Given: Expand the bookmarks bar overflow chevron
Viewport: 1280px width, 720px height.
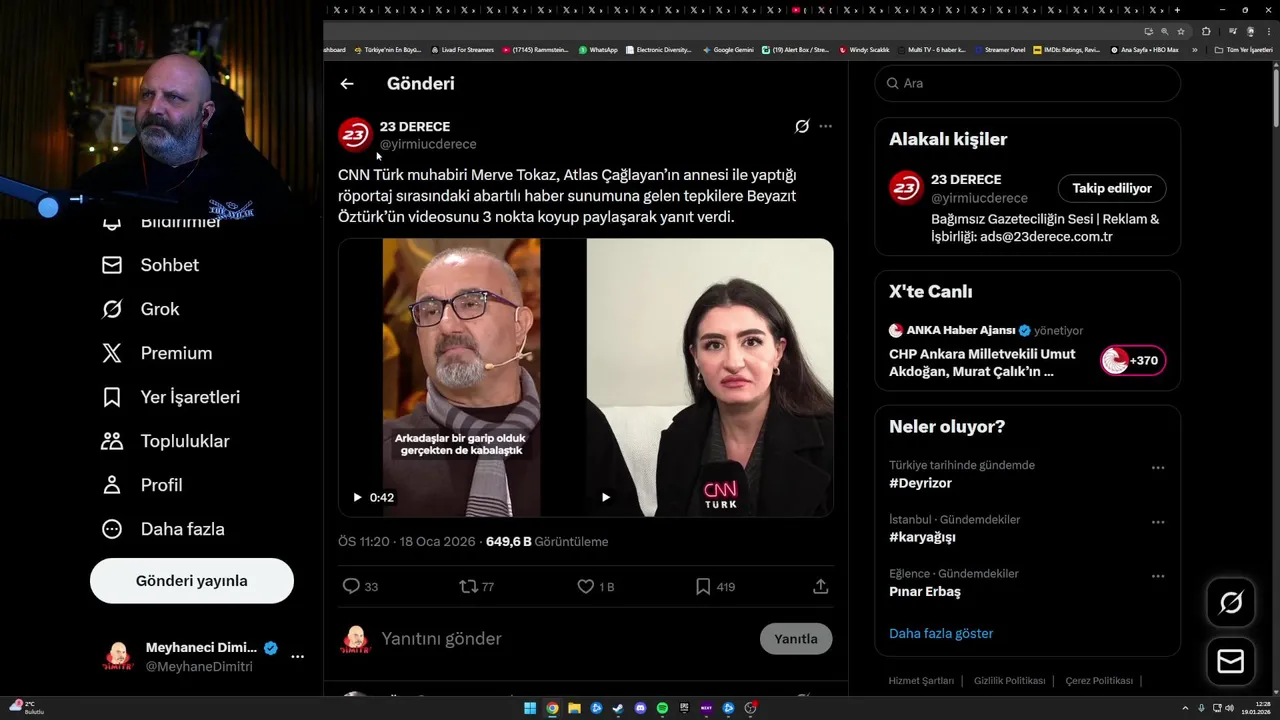Looking at the screenshot, I should pyautogui.click(x=1194, y=50).
